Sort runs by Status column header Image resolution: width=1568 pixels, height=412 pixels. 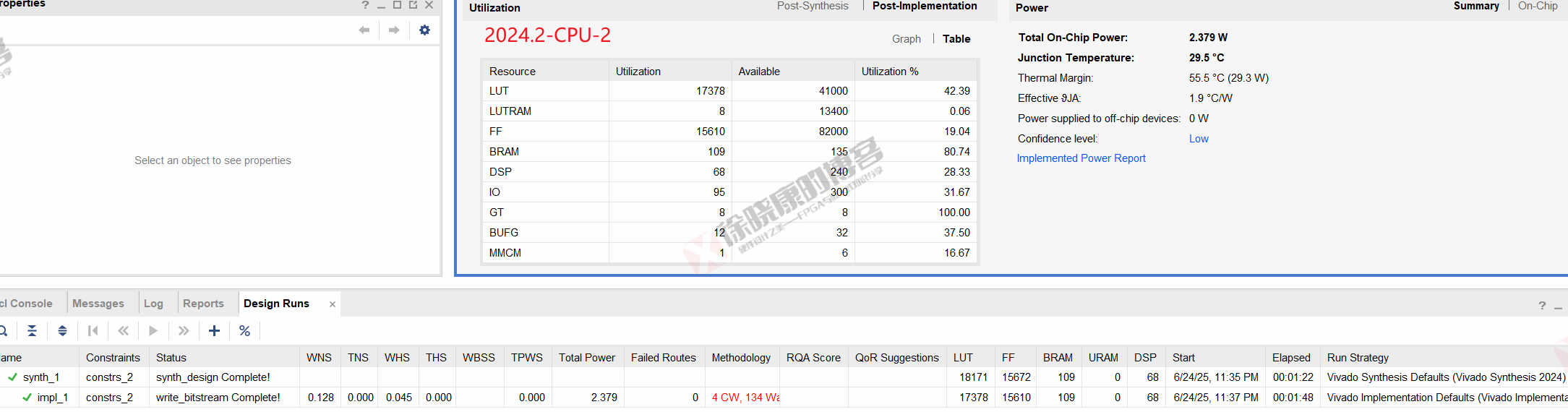point(224,357)
